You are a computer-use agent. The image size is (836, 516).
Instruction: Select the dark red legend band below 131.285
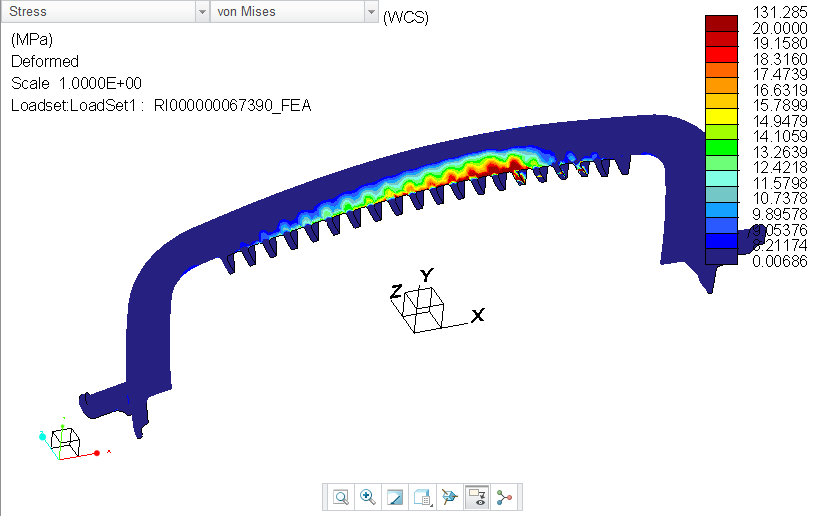(x=721, y=23)
